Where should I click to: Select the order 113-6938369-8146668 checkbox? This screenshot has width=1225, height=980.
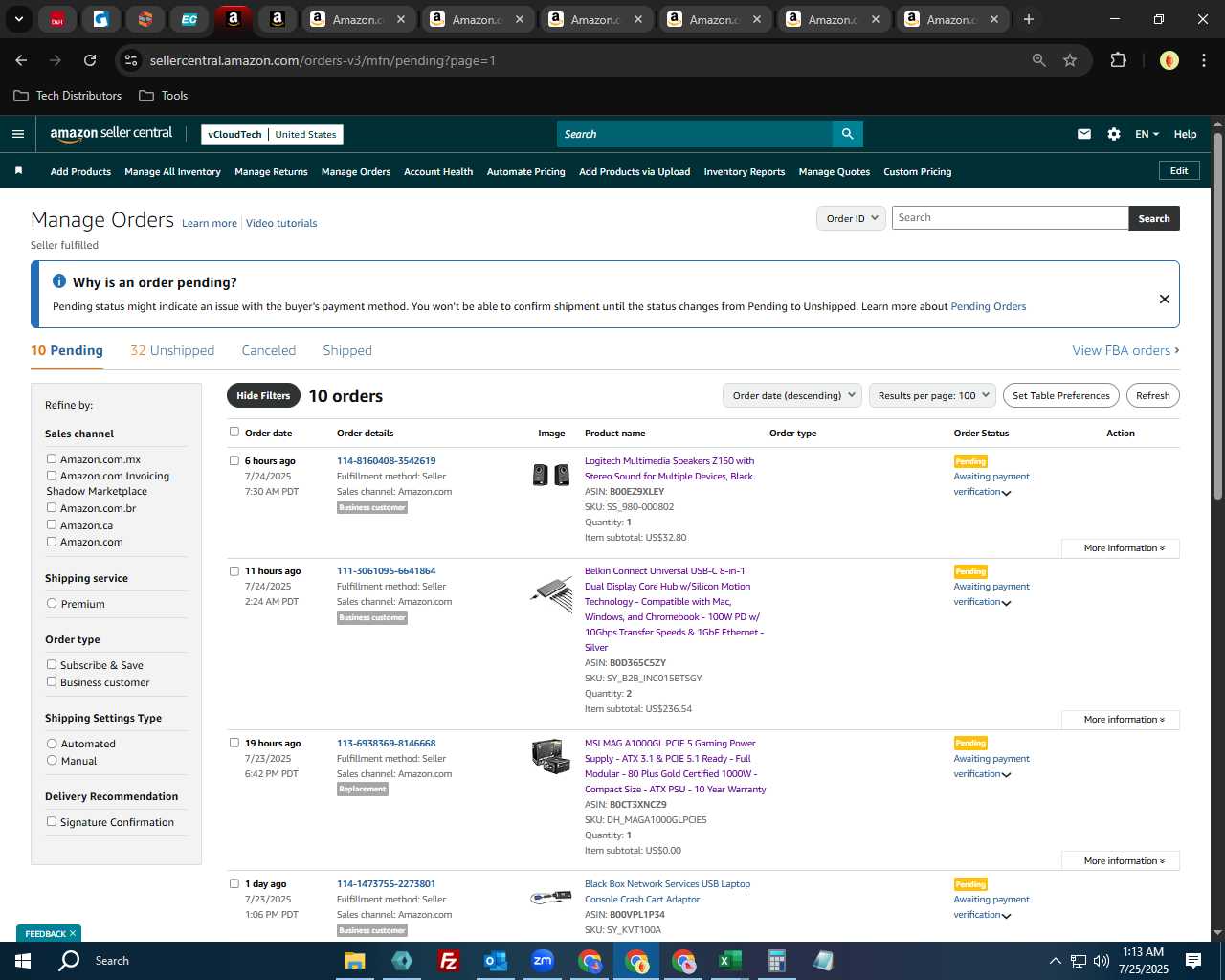point(234,743)
